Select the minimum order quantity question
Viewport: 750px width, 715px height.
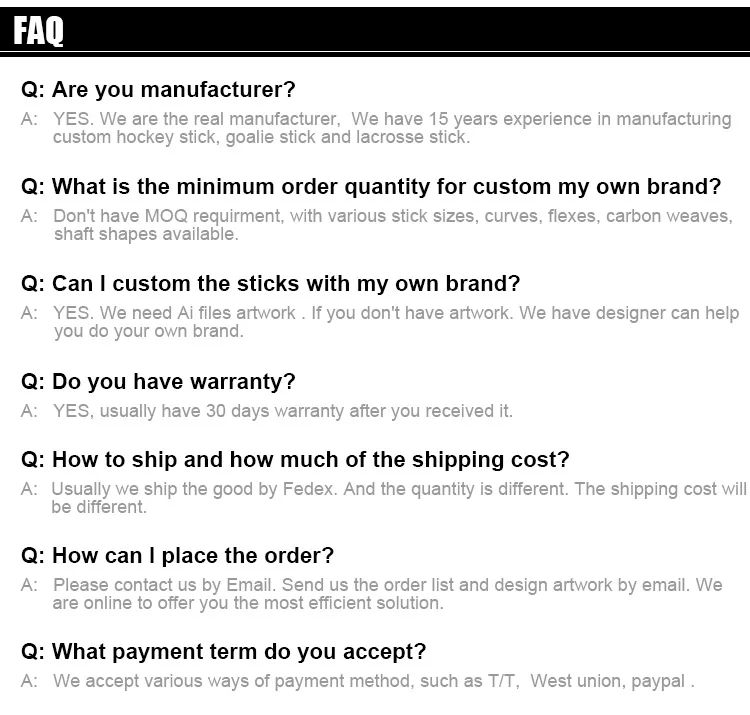tap(371, 187)
